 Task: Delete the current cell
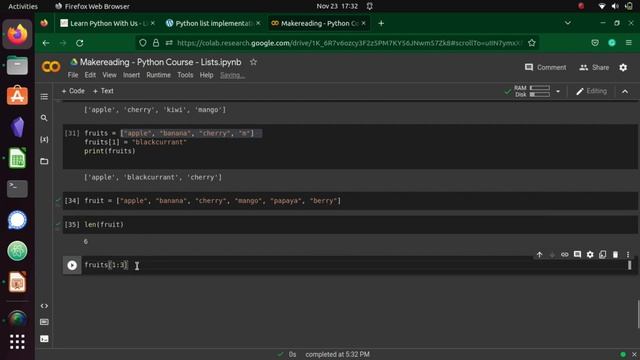click(615, 255)
